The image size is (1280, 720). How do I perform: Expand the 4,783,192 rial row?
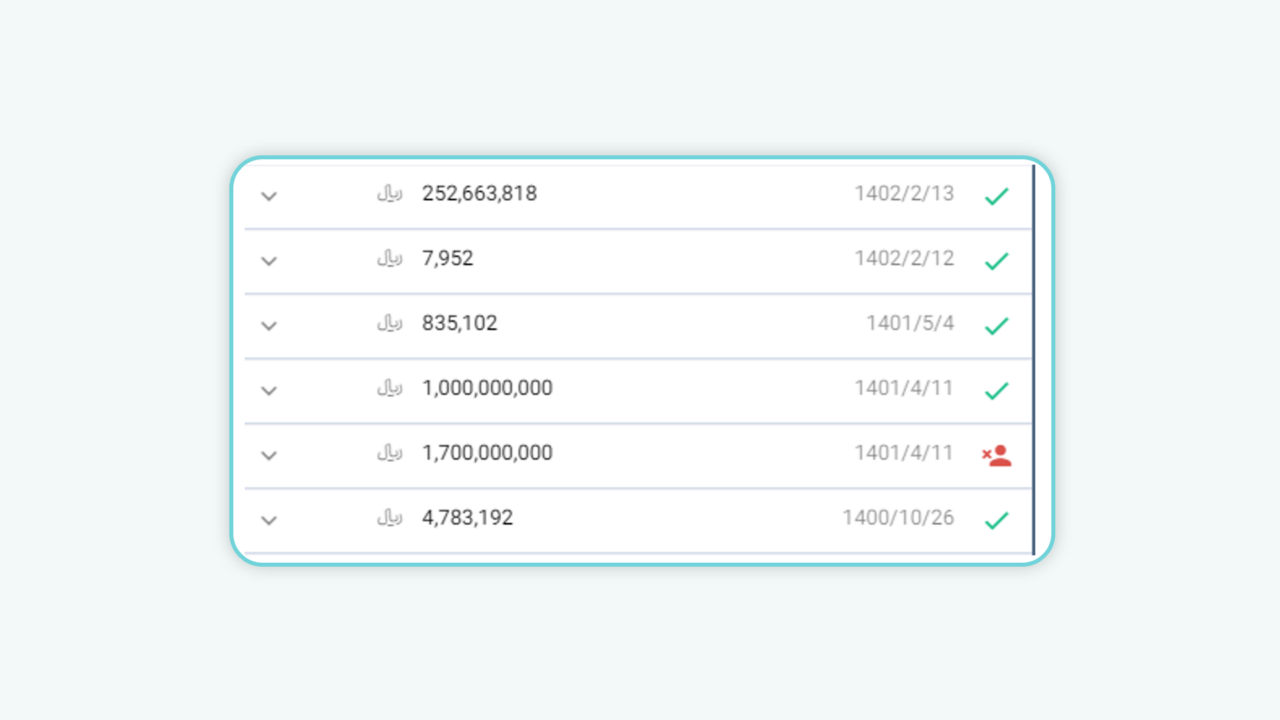(x=269, y=520)
